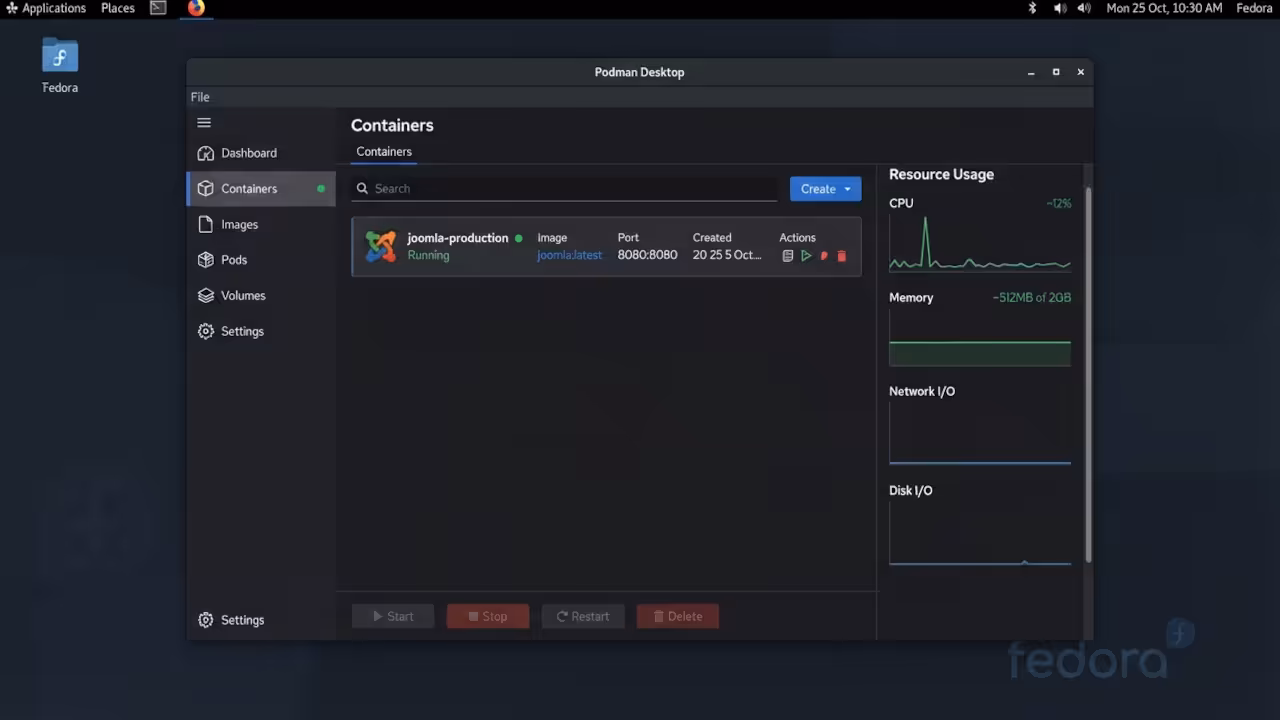Click the Memory usage graph
Viewport: 1280px width, 720px height.
pyautogui.click(x=980, y=338)
